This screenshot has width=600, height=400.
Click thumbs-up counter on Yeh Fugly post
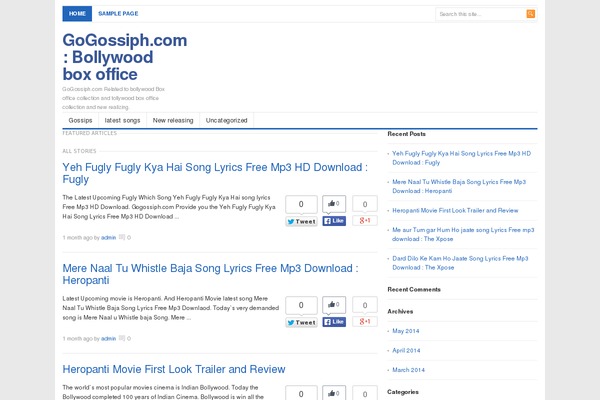tap(334, 204)
